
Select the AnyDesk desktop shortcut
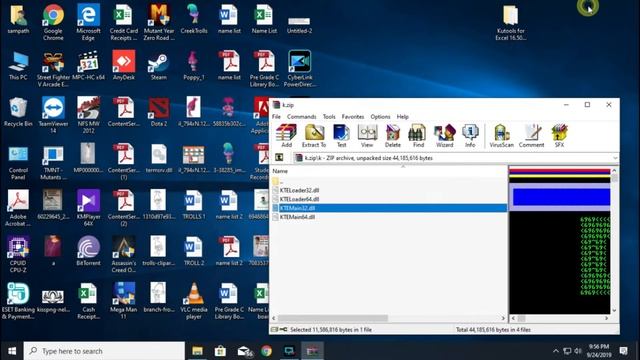[124, 65]
